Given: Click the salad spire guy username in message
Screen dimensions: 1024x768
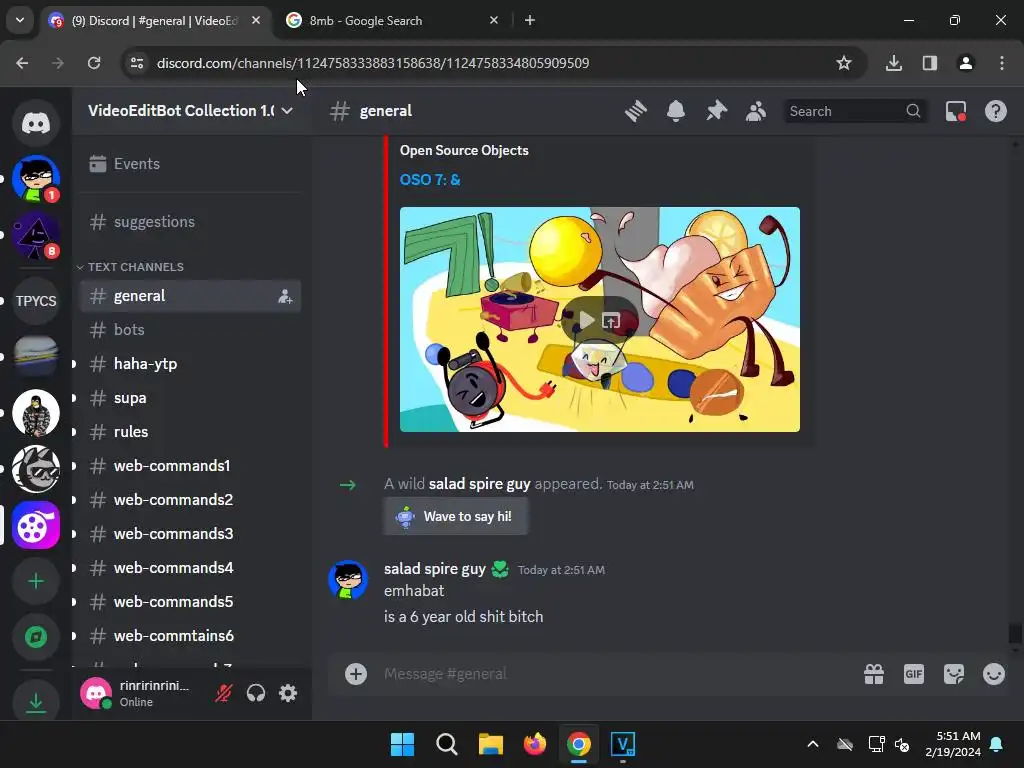Looking at the screenshot, I should coord(434,569).
